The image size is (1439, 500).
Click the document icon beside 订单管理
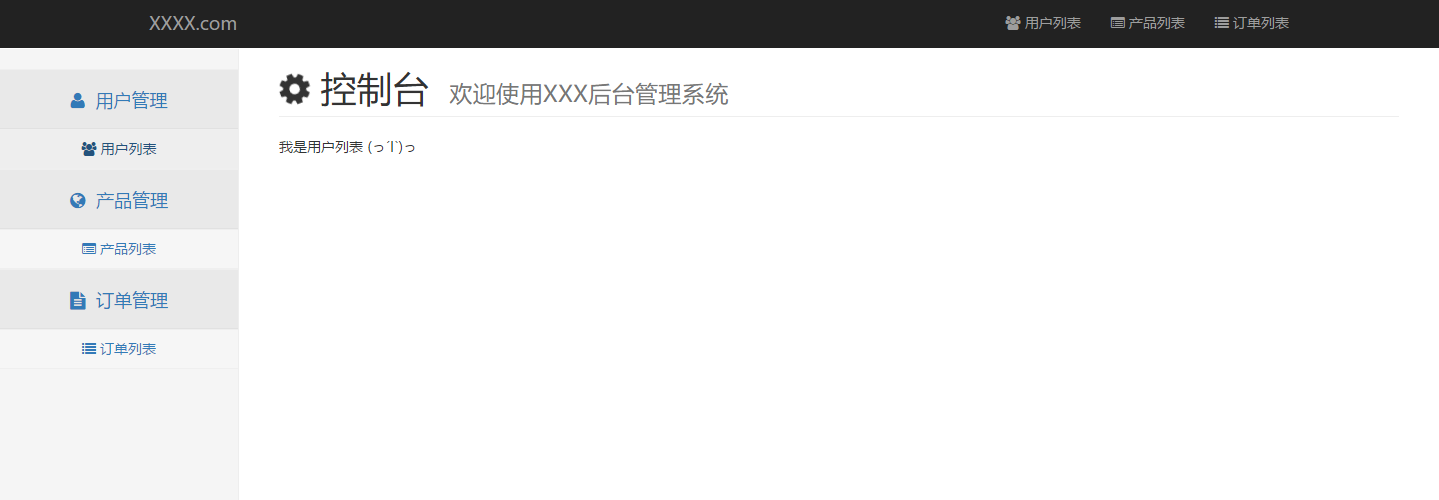(78, 300)
